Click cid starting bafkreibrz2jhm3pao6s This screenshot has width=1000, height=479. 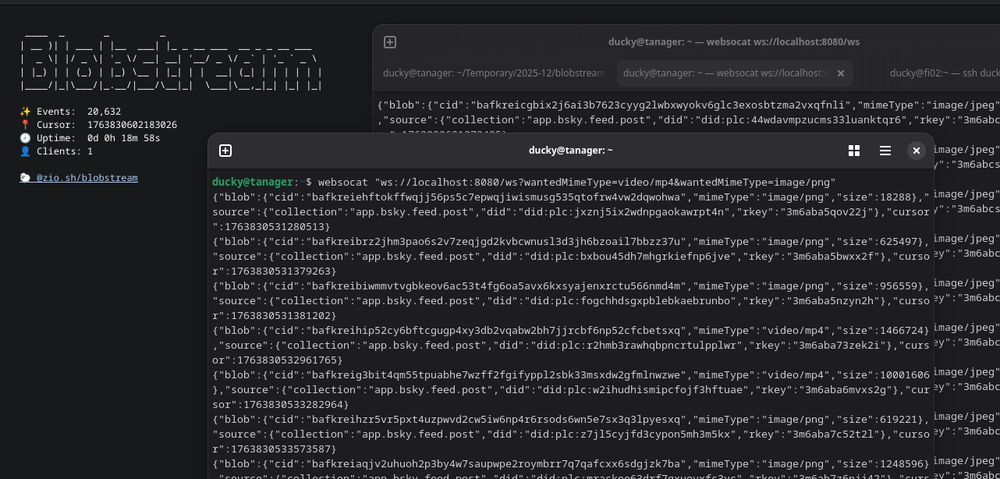click(x=498, y=242)
